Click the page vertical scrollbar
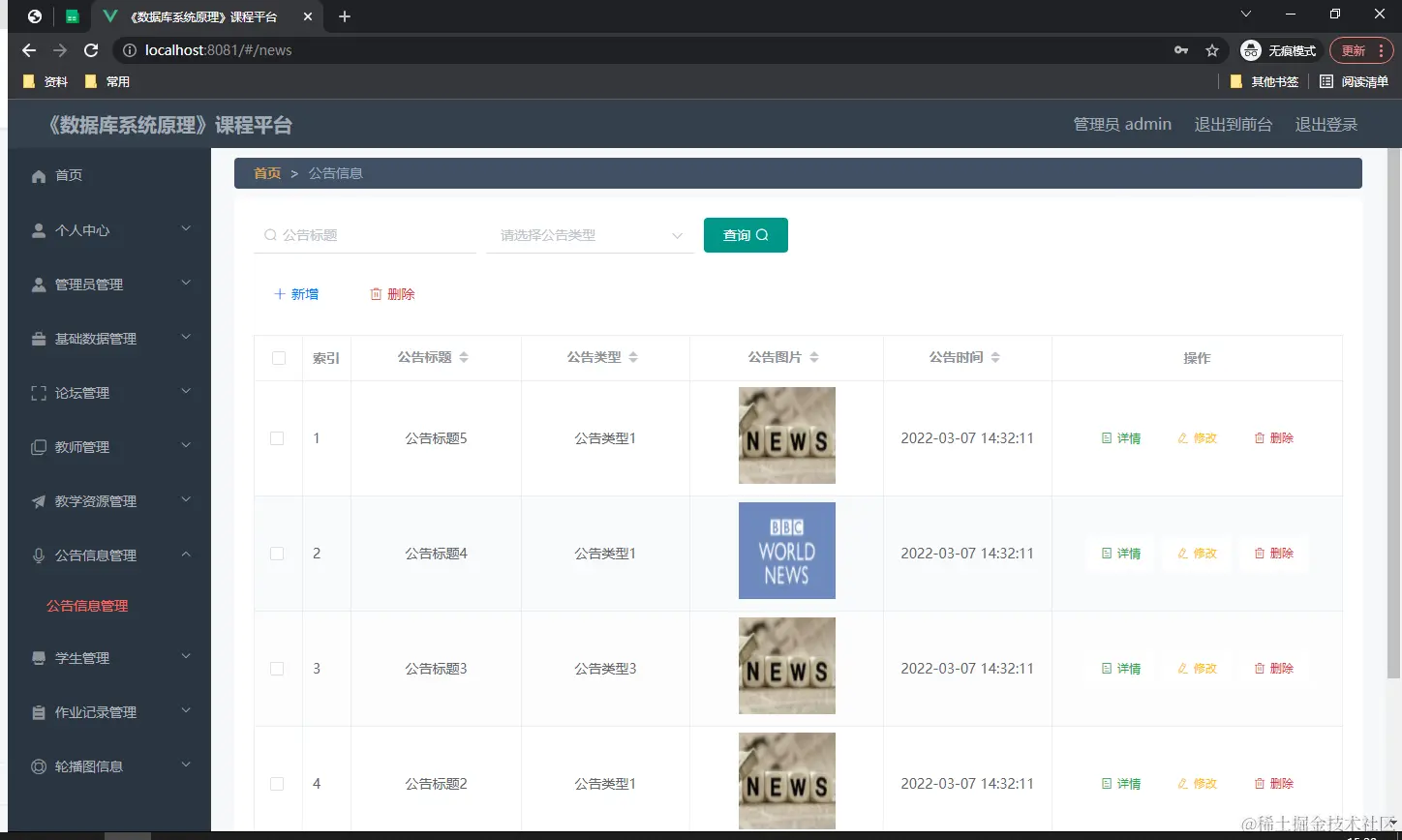 [x=1394, y=413]
